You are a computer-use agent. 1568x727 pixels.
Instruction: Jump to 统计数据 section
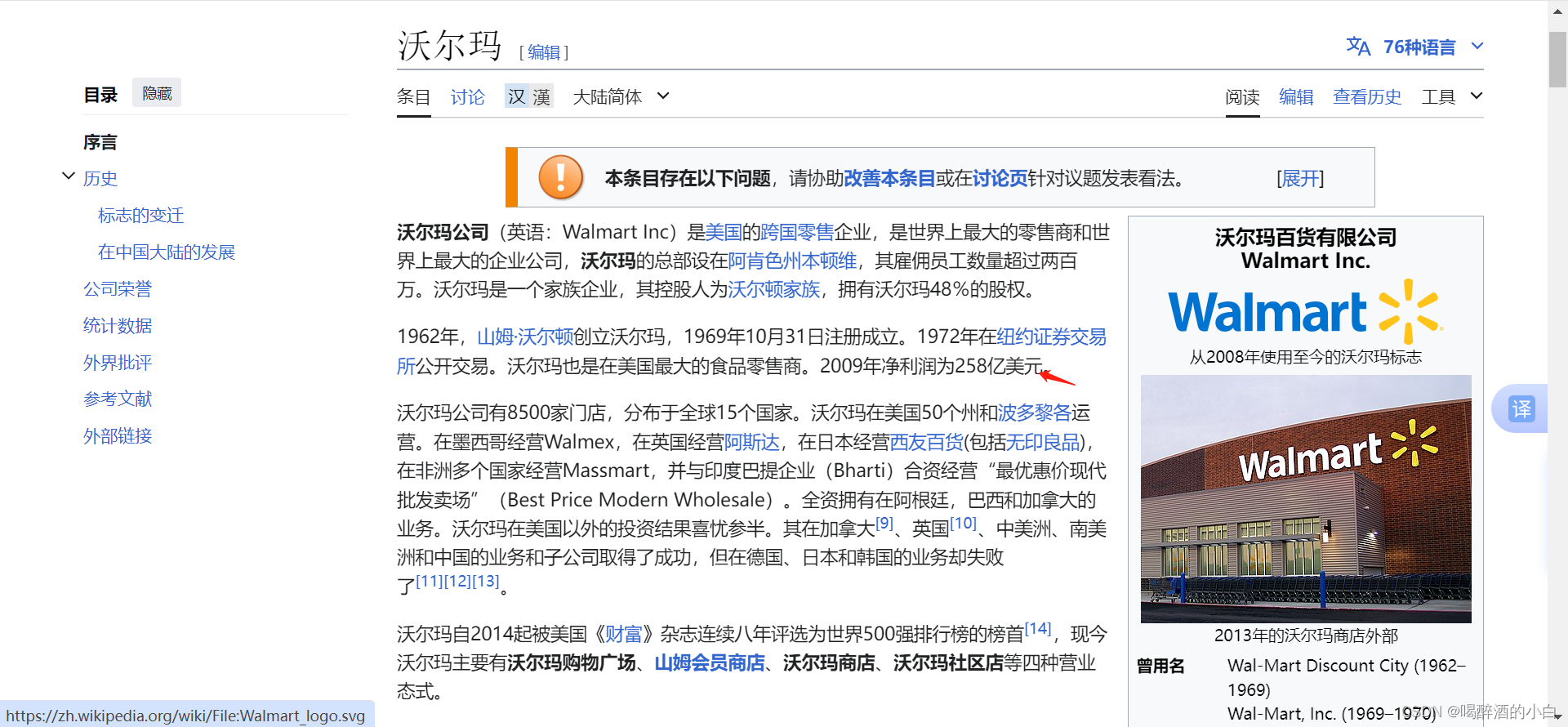118,325
